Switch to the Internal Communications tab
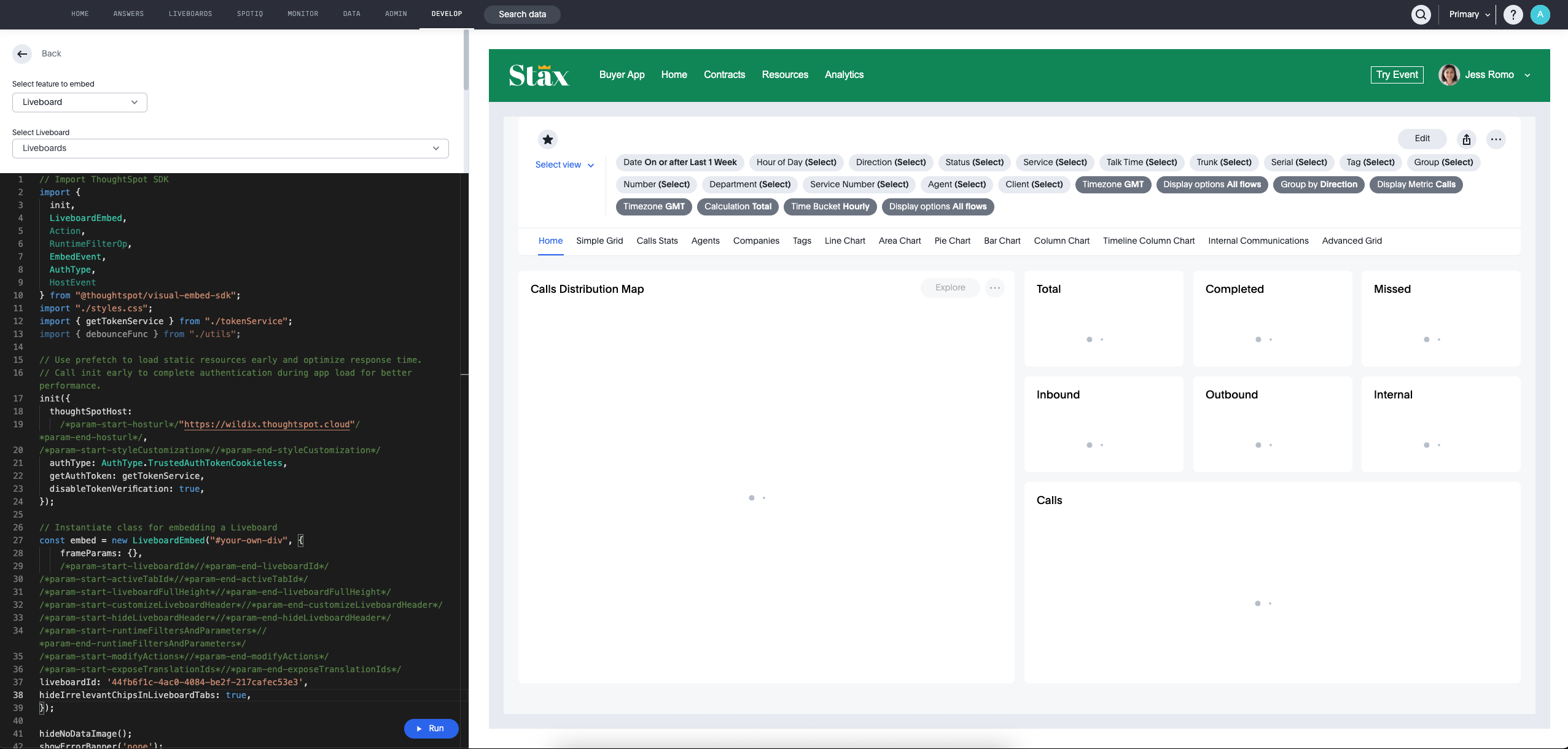Screen dimensions: 1568x749 point(1258,241)
